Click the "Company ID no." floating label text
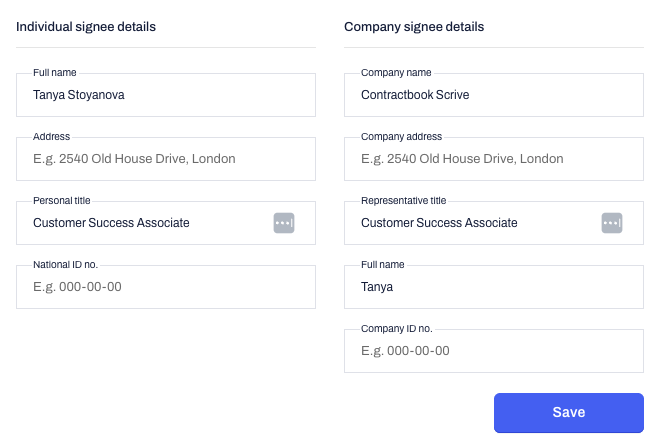 point(396,329)
